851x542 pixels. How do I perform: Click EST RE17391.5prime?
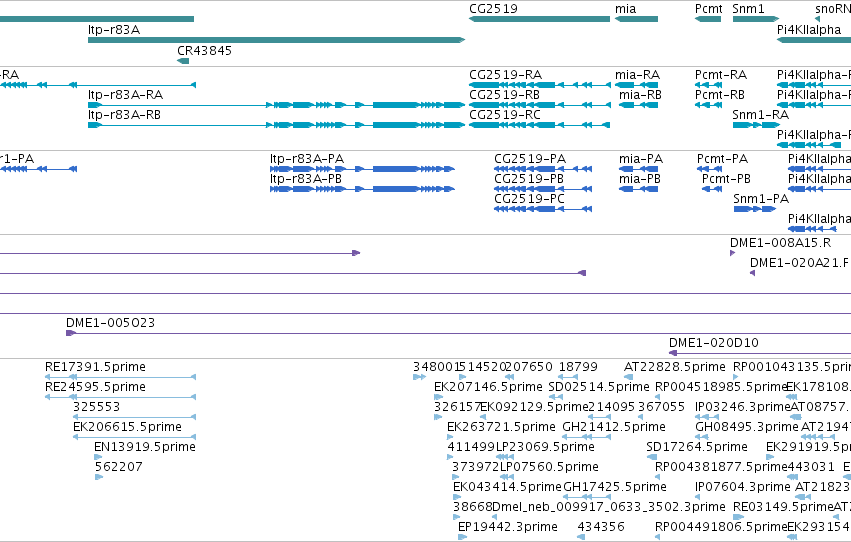tap(120, 377)
